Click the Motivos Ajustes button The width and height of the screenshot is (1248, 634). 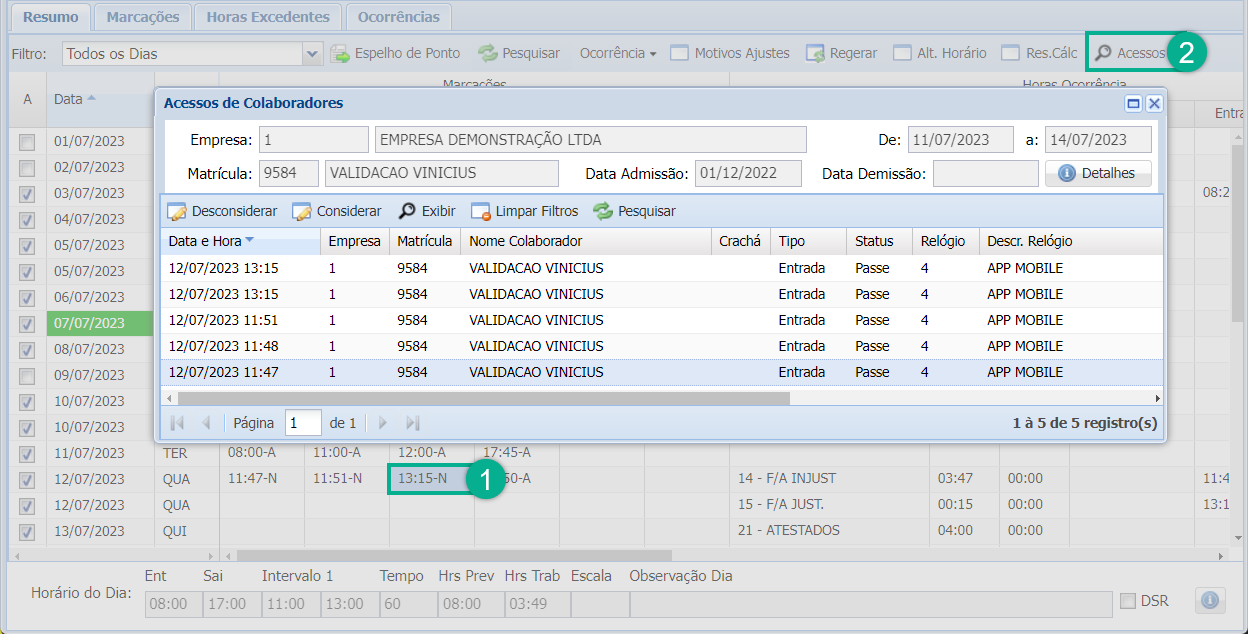point(730,53)
